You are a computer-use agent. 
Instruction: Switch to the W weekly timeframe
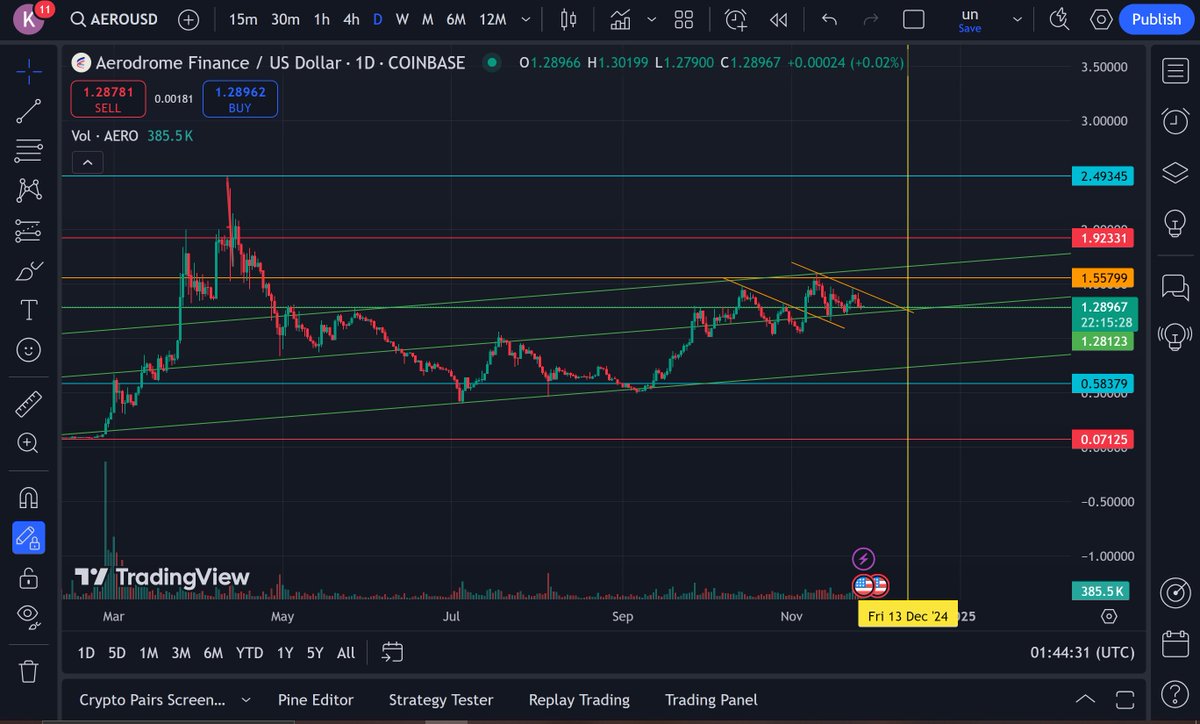[402, 19]
